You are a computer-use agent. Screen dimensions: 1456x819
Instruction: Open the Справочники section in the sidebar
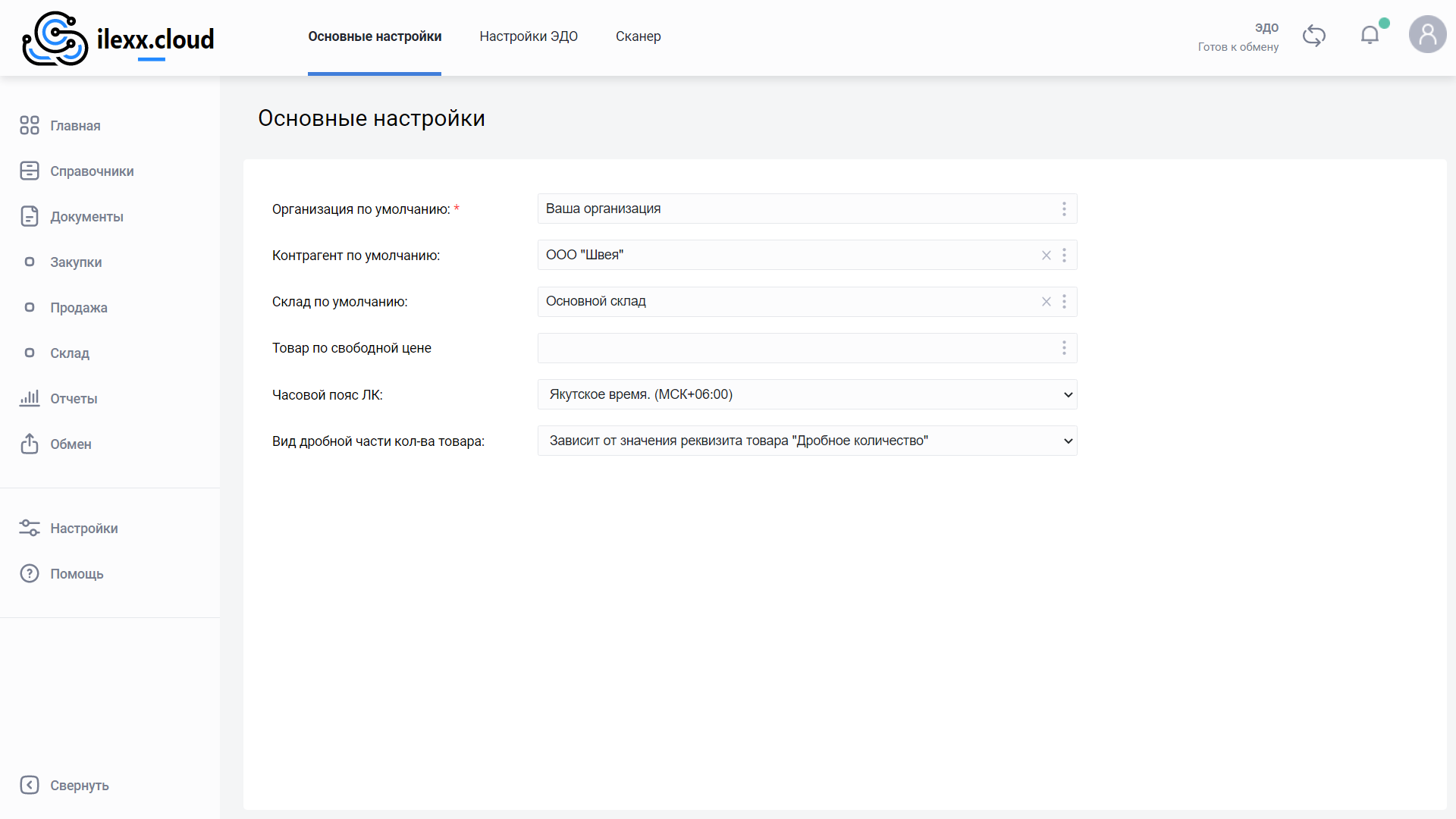pos(91,171)
